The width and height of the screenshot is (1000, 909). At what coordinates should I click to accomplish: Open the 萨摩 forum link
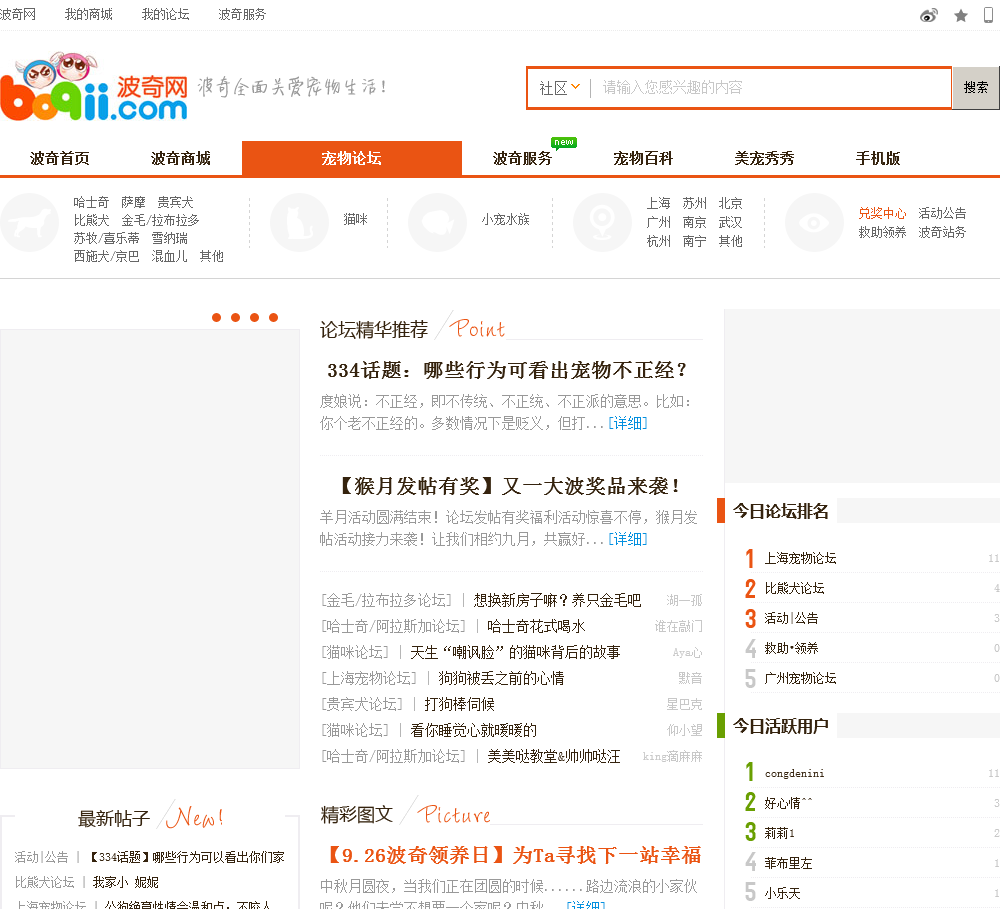[x=133, y=202]
